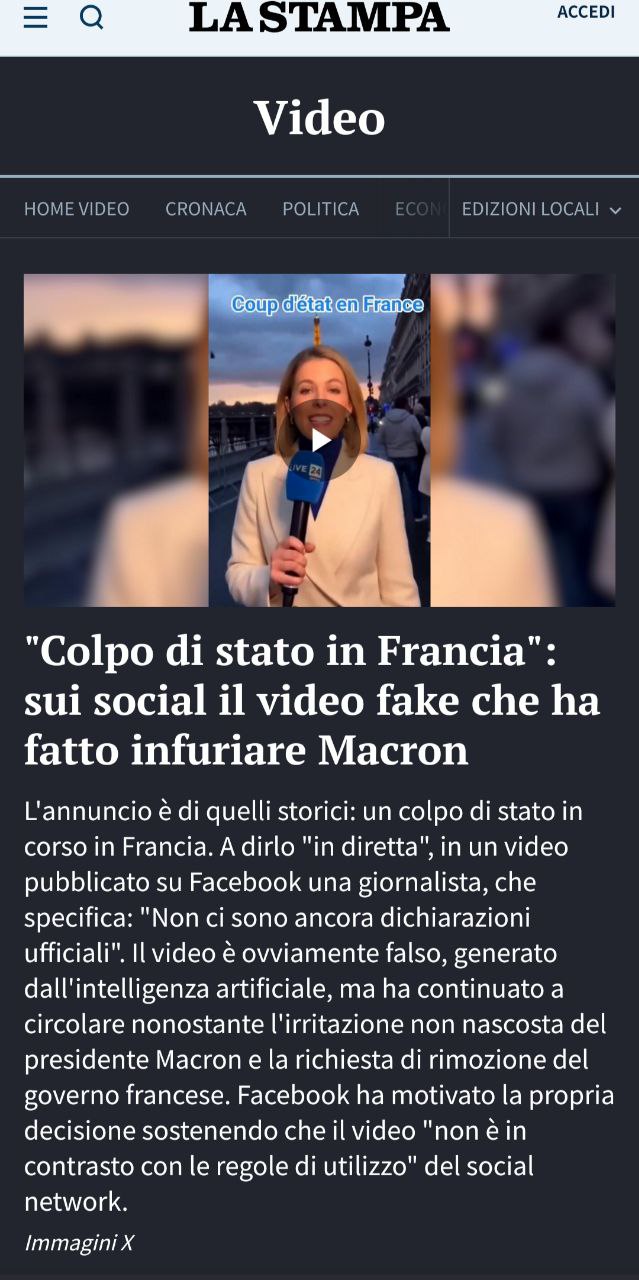Screen dimensions: 639x1280
Task: Click the chevron beside Edizioni Locali
Action: click(615, 210)
